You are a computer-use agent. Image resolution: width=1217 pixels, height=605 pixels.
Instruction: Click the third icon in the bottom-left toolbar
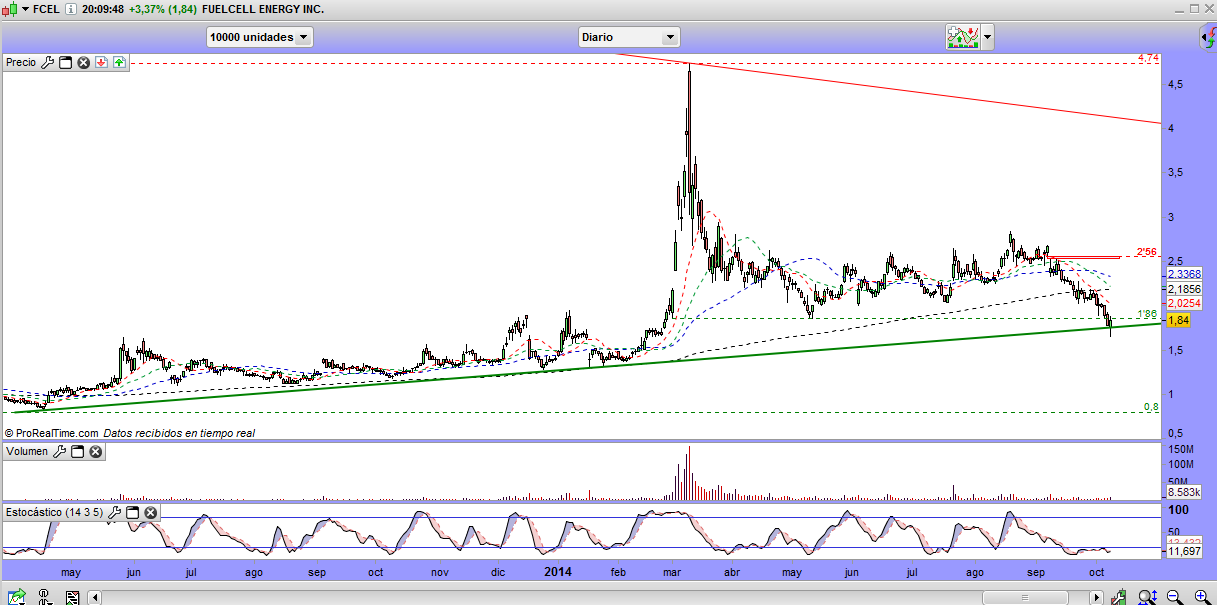pos(73,597)
